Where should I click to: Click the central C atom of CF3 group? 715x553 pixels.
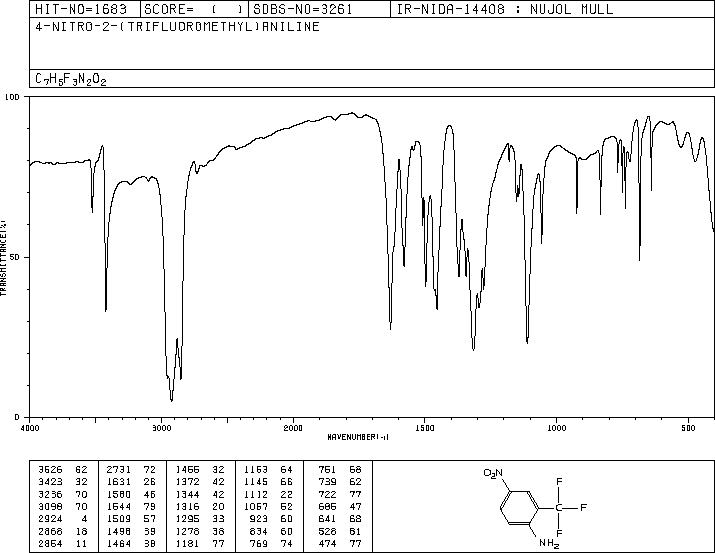point(559,507)
